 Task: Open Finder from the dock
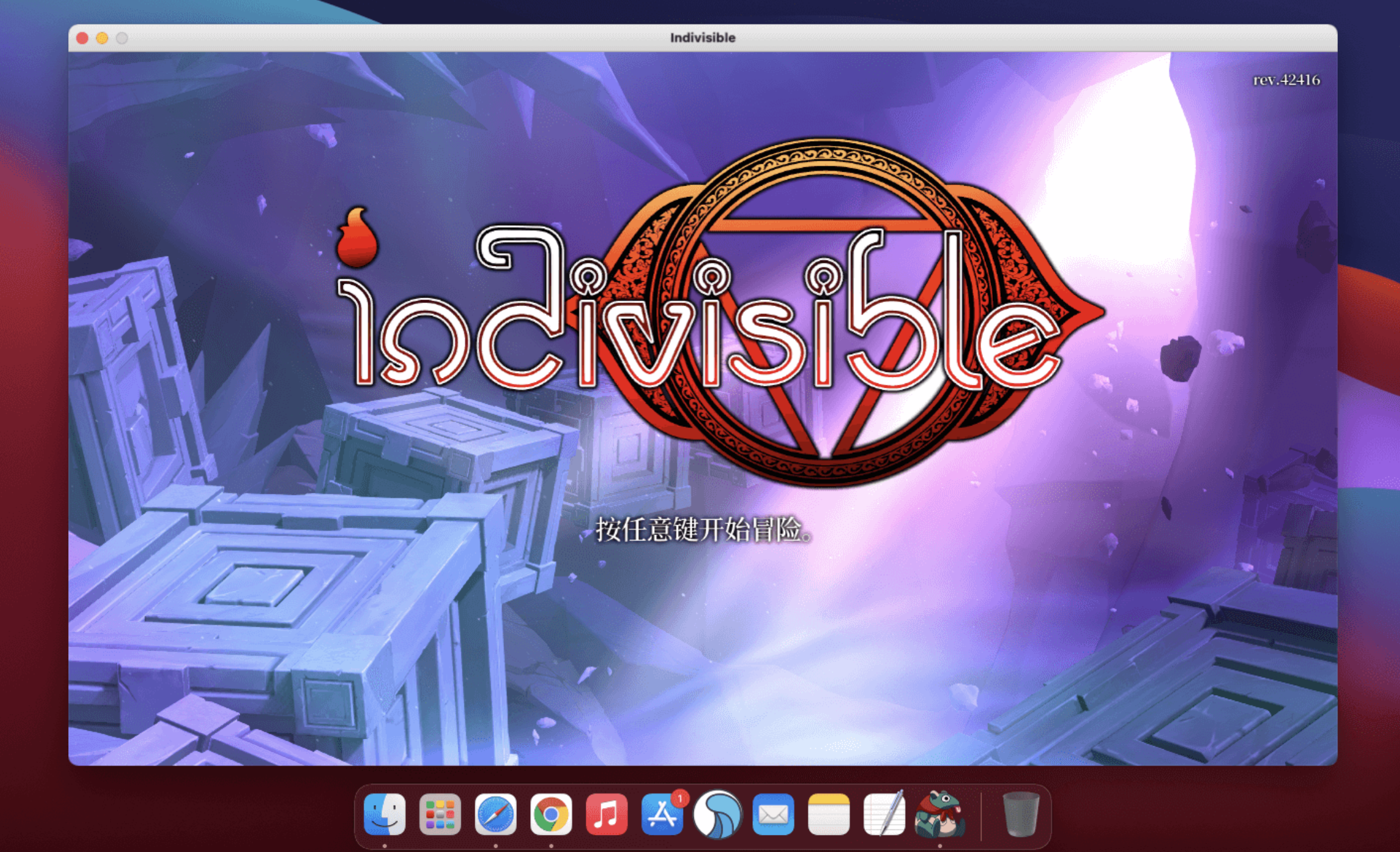click(x=385, y=814)
